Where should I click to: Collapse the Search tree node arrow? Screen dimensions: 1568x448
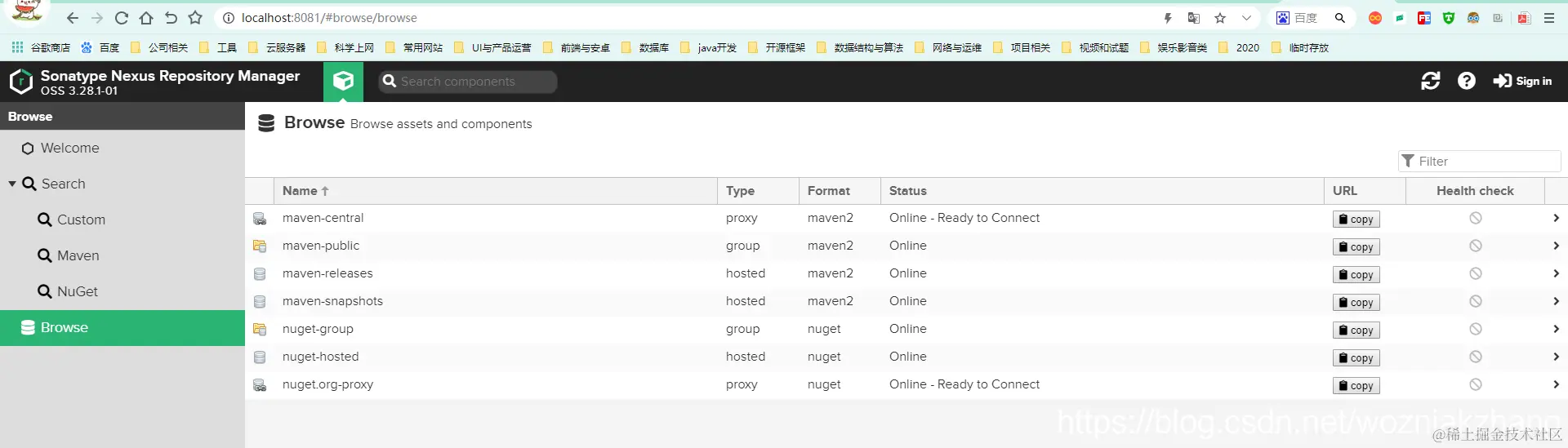click(12, 184)
